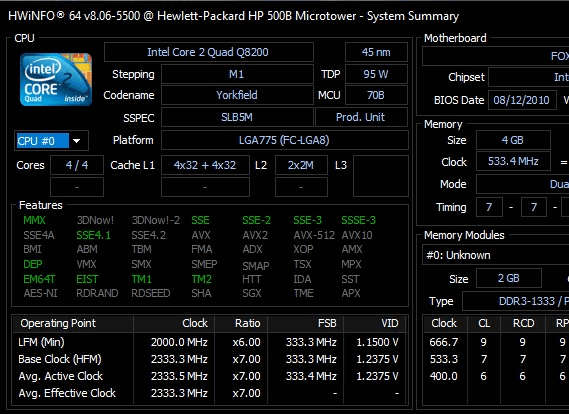The height and width of the screenshot is (414, 569).
Task: Click the Prod. Unit field
Action: 361,117
